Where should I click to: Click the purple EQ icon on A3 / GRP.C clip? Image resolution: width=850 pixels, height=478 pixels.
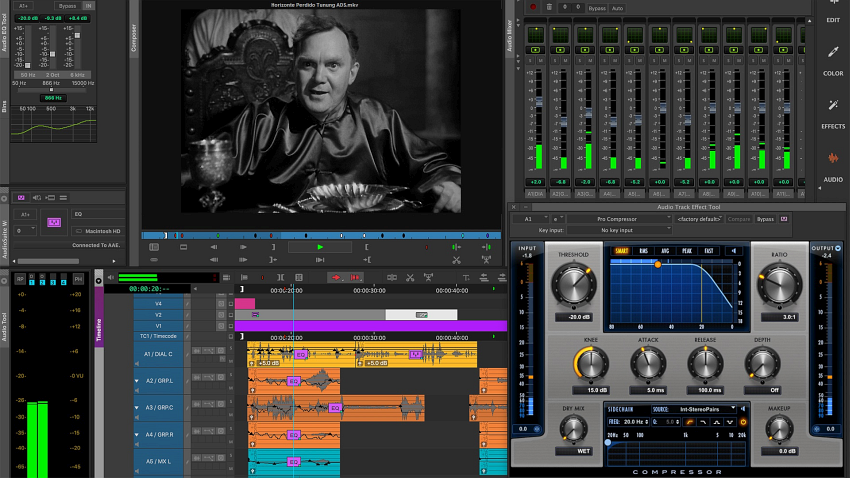pyautogui.click(x=335, y=408)
